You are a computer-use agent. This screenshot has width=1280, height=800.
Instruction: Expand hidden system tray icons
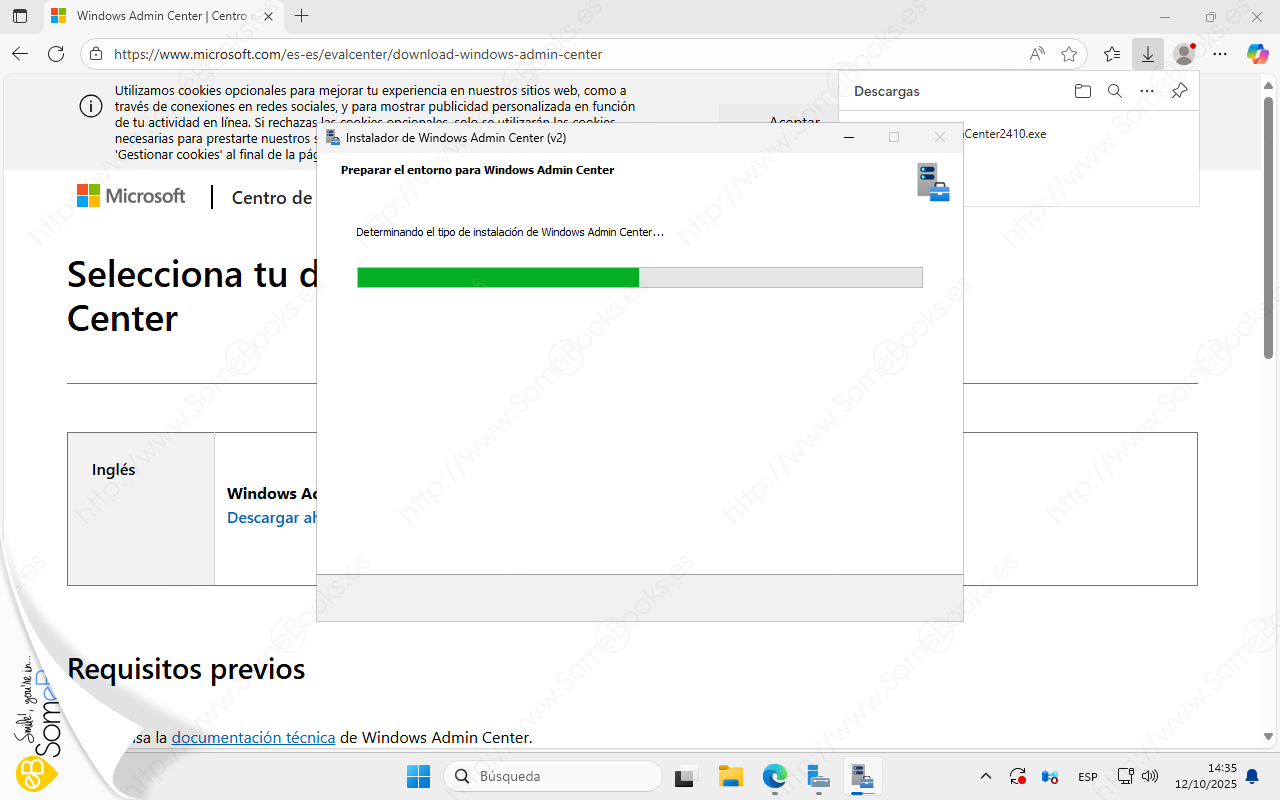986,776
